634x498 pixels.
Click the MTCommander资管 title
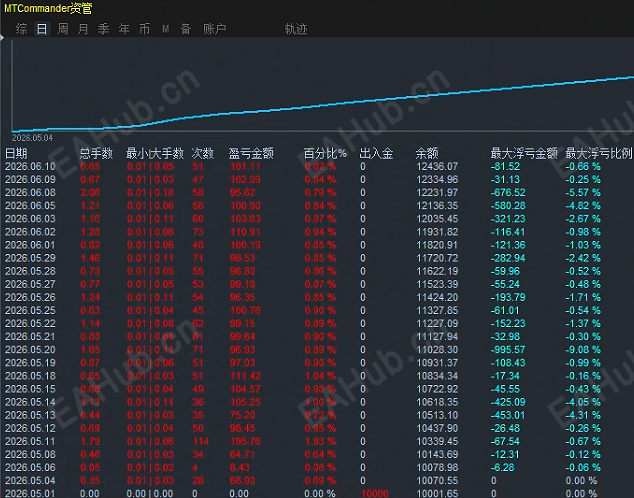pyautogui.click(x=48, y=8)
